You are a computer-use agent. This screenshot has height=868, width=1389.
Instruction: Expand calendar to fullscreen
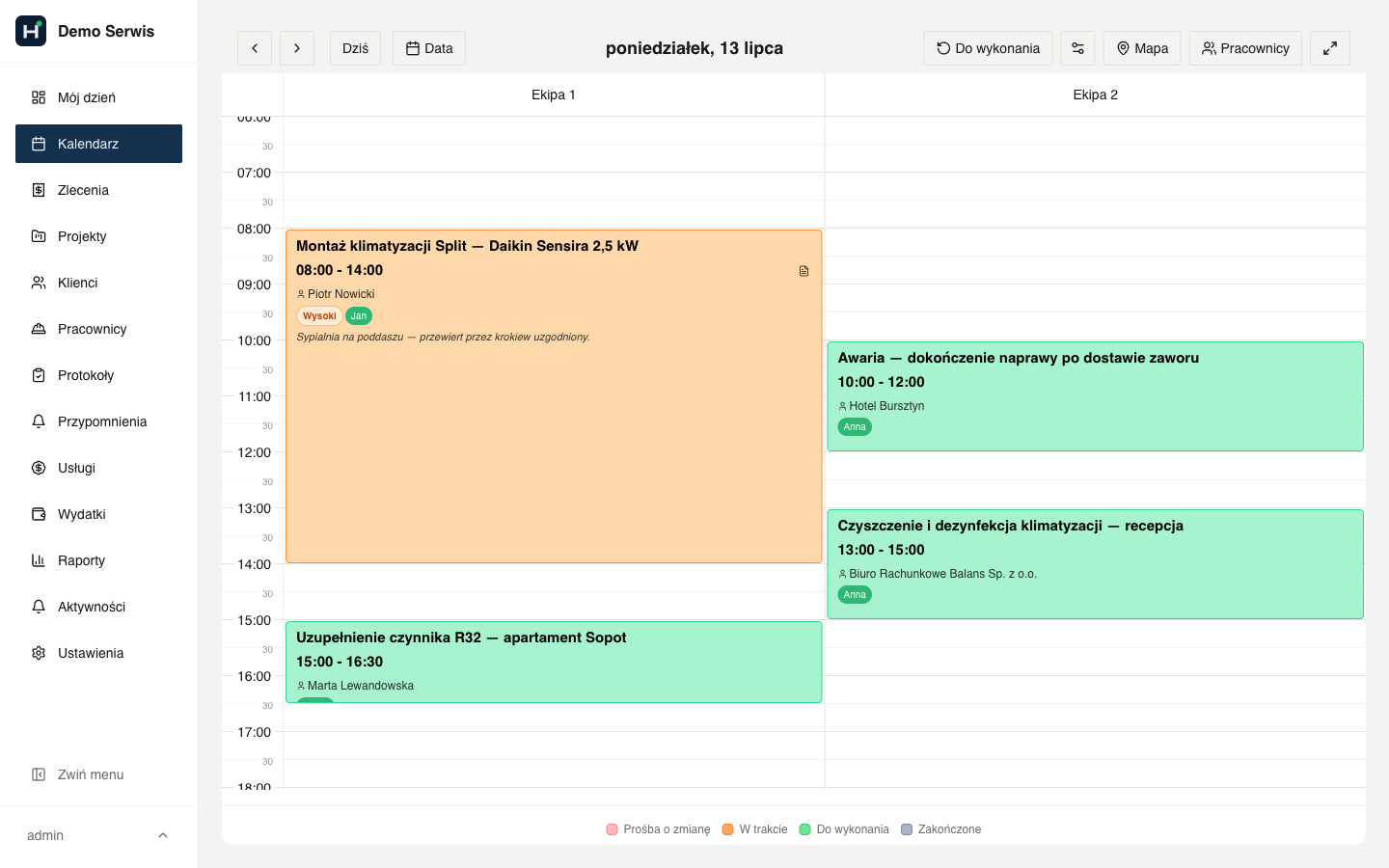pos(1329,48)
